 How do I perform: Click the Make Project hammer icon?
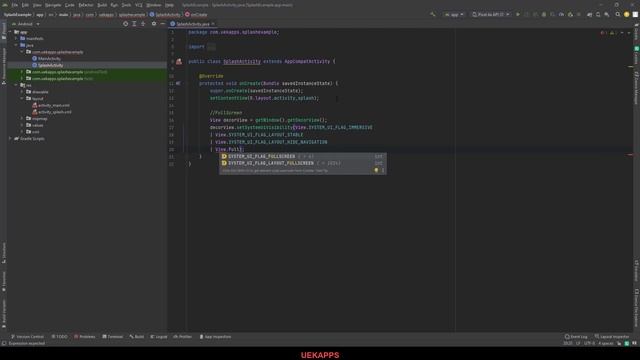(433, 14)
